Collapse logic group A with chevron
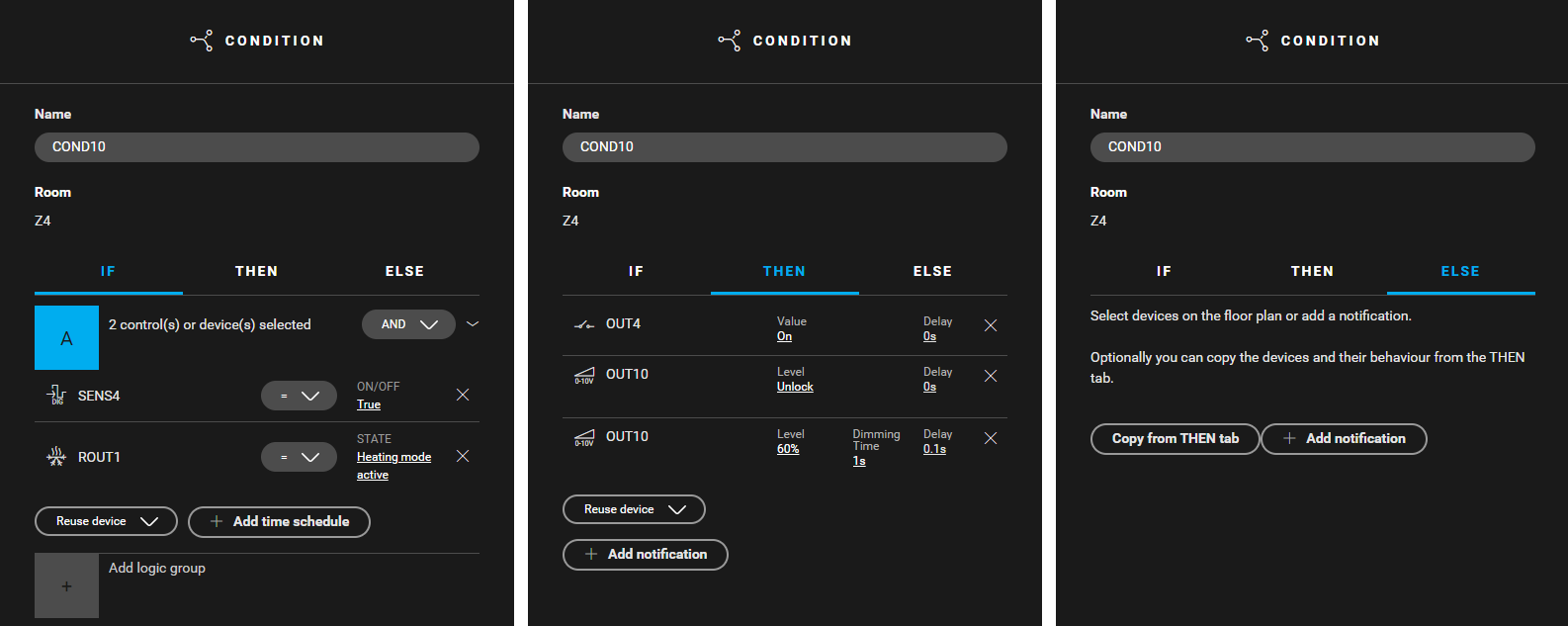Image resolution: width=1568 pixels, height=626 pixels. coord(473,324)
